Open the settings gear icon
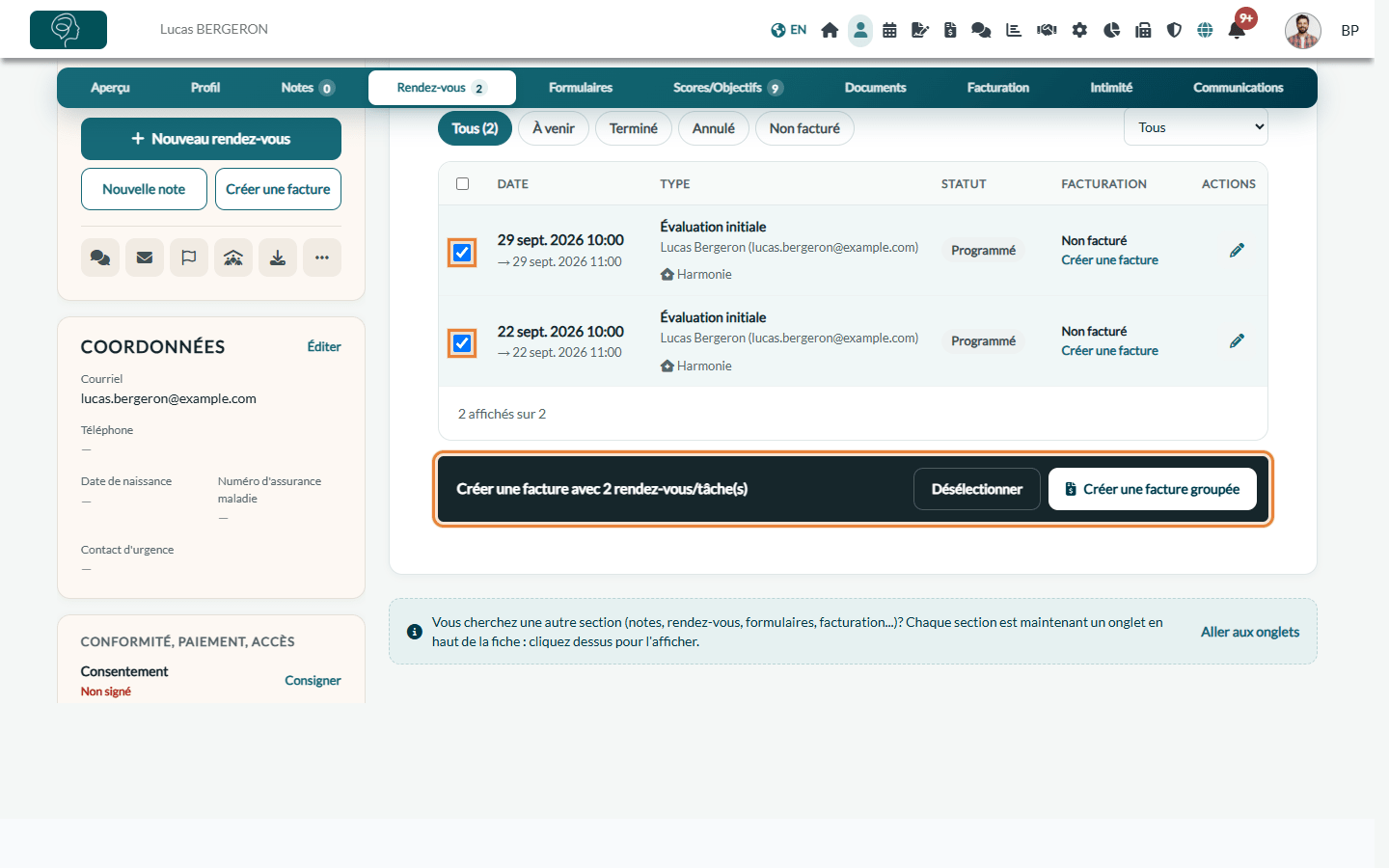The width and height of the screenshot is (1389, 868). (x=1079, y=30)
